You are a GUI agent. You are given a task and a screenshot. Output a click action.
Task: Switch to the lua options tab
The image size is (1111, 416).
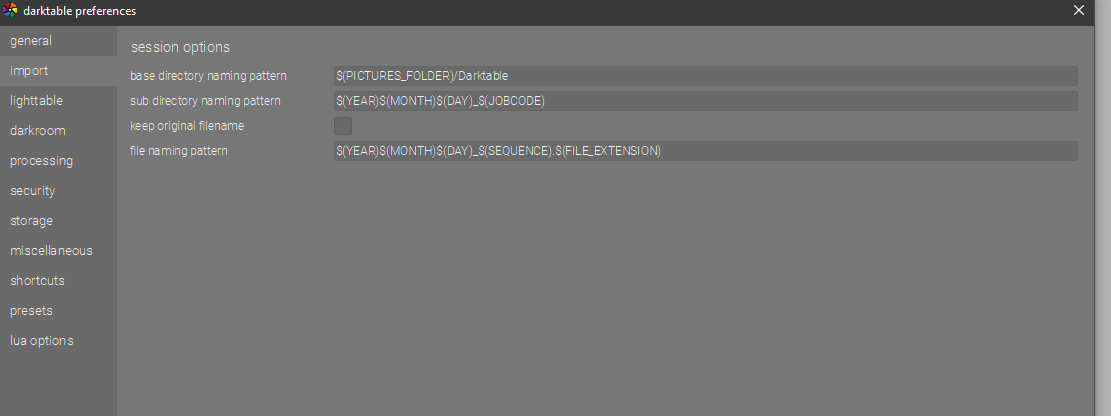click(42, 341)
